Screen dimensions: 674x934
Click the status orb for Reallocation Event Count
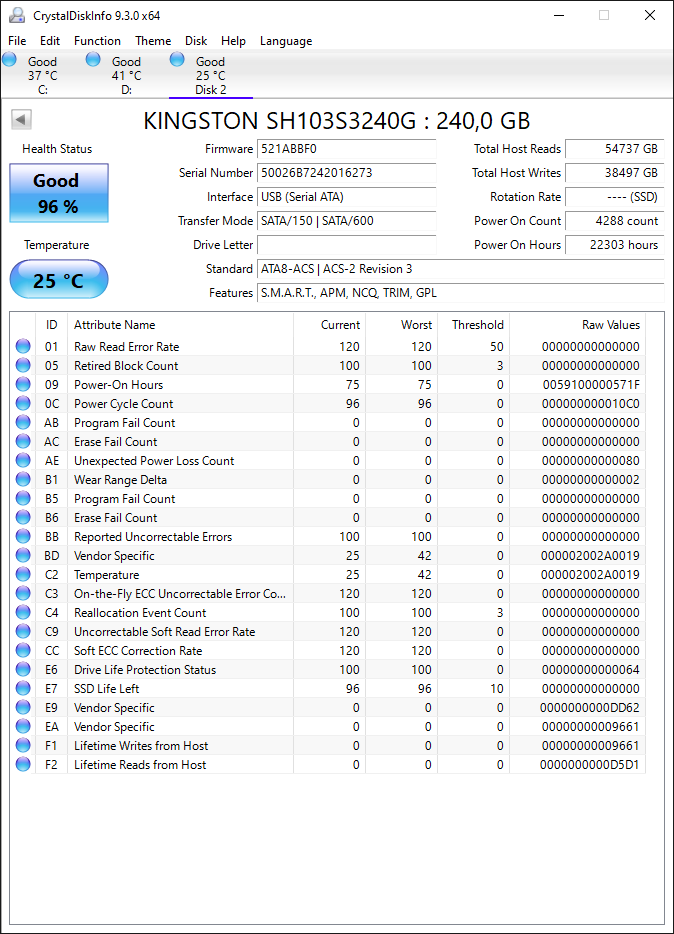click(23, 612)
